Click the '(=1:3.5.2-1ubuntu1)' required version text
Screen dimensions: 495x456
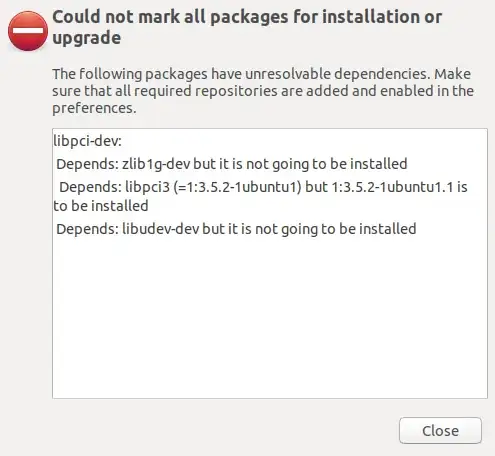(x=237, y=187)
